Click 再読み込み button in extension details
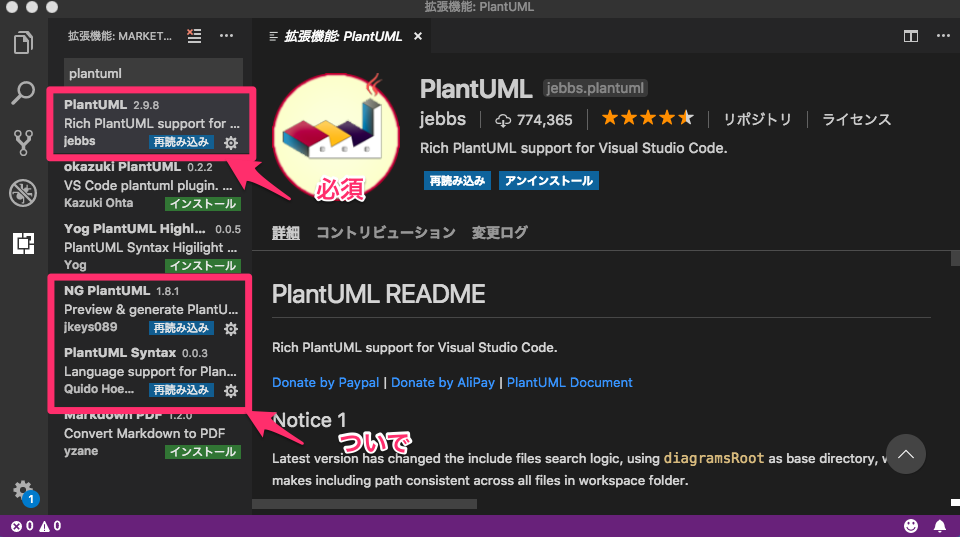The height and width of the screenshot is (537, 960). [x=457, y=181]
